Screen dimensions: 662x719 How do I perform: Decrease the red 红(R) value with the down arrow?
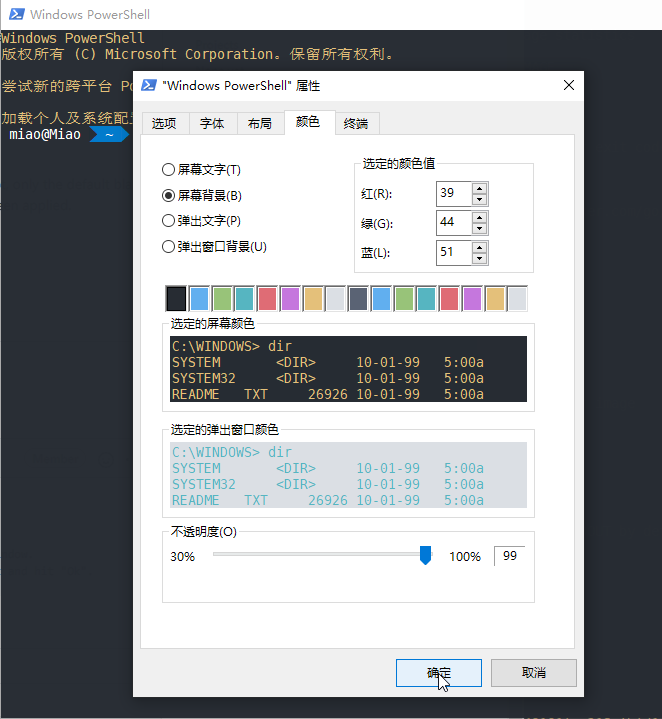[480, 199]
